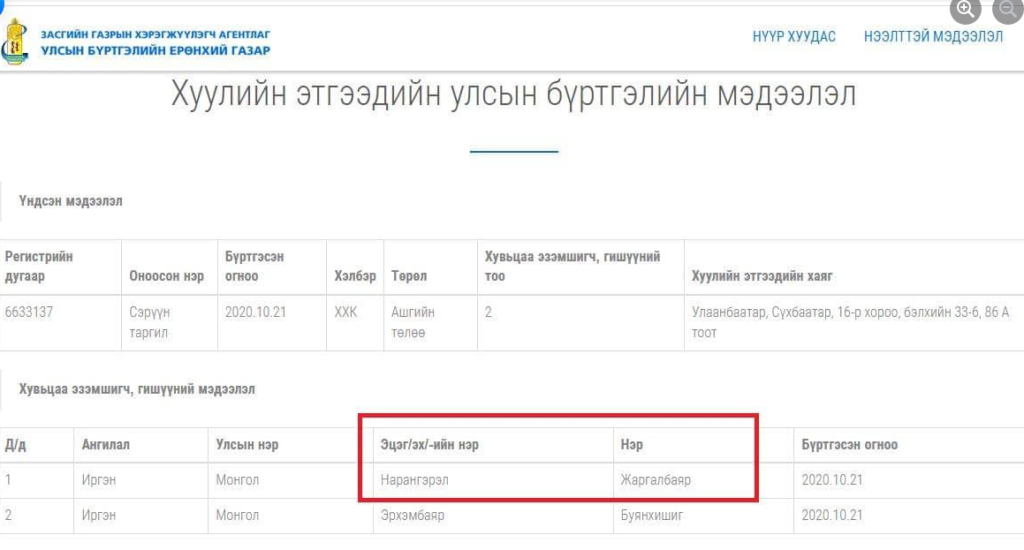
Task: Open the НҮҮР ХУУДАС menu item
Action: [x=794, y=37]
